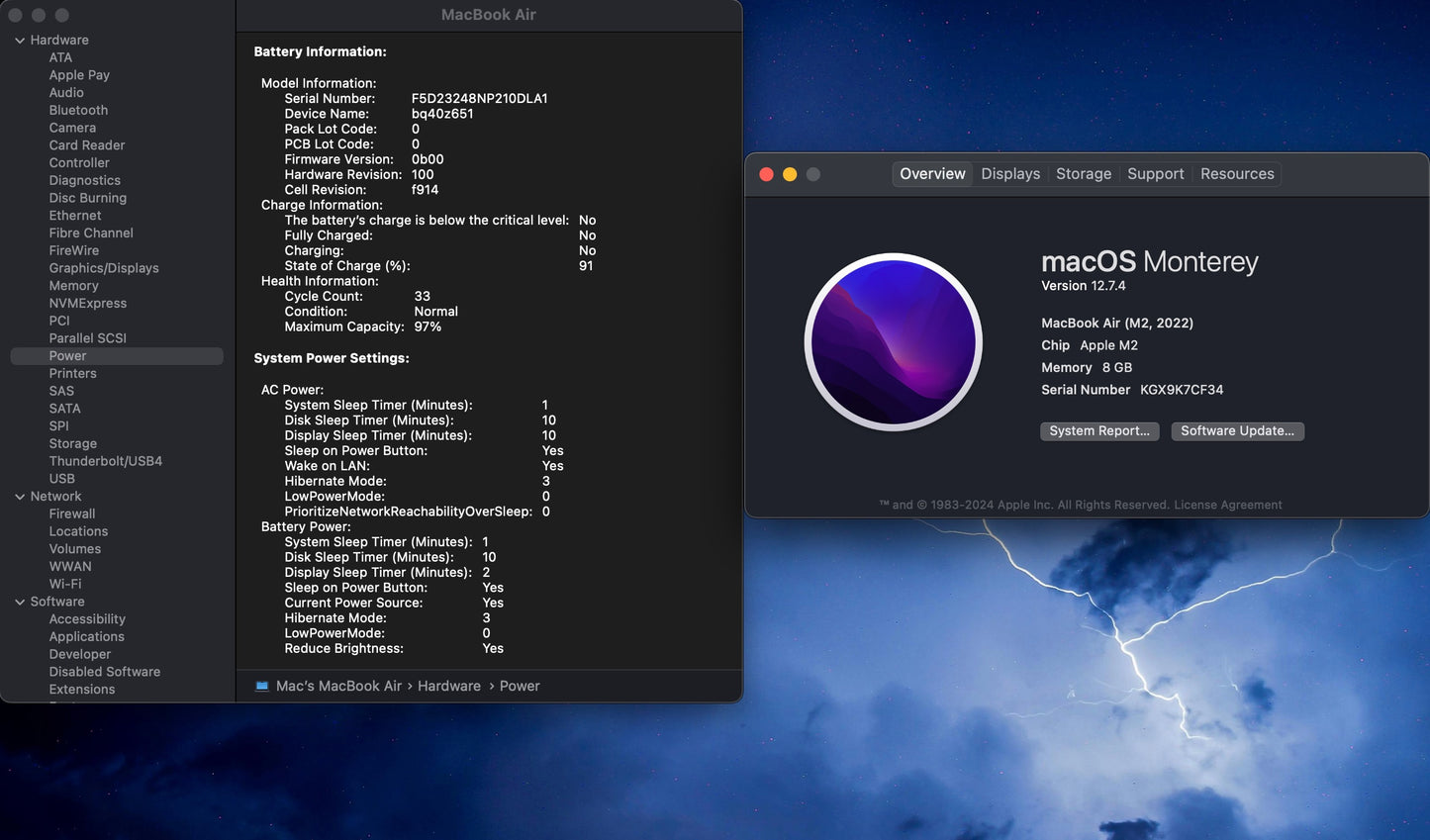This screenshot has width=1430, height=840.
Task: Click the laptop icon in path bar
Action: pos(261,686)
